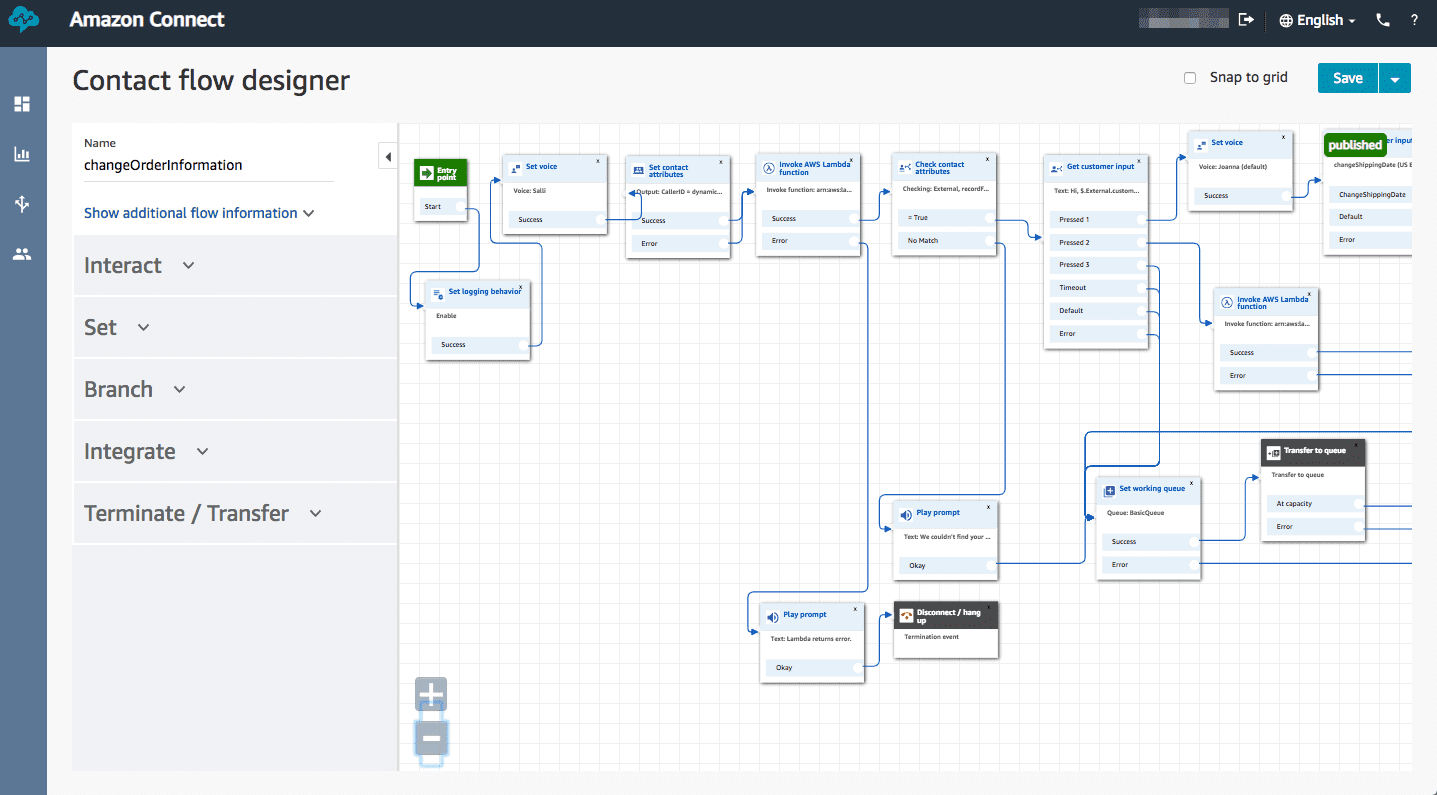Click the Set logging behavior block icon
The width and height of the screenshot is (1437, 795).
(x=438, y=293)
